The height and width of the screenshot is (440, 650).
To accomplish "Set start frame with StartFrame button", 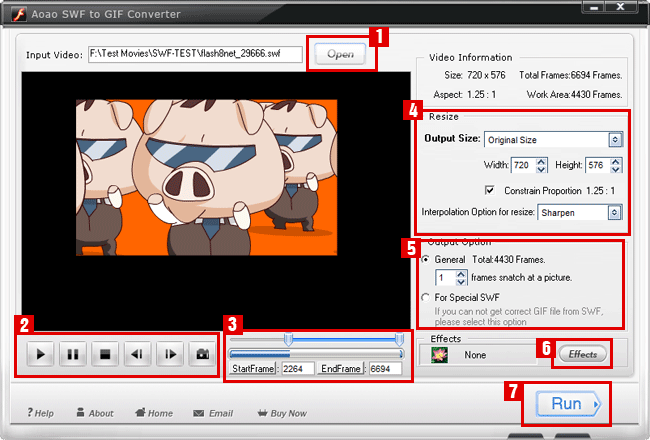I will 253,369.
